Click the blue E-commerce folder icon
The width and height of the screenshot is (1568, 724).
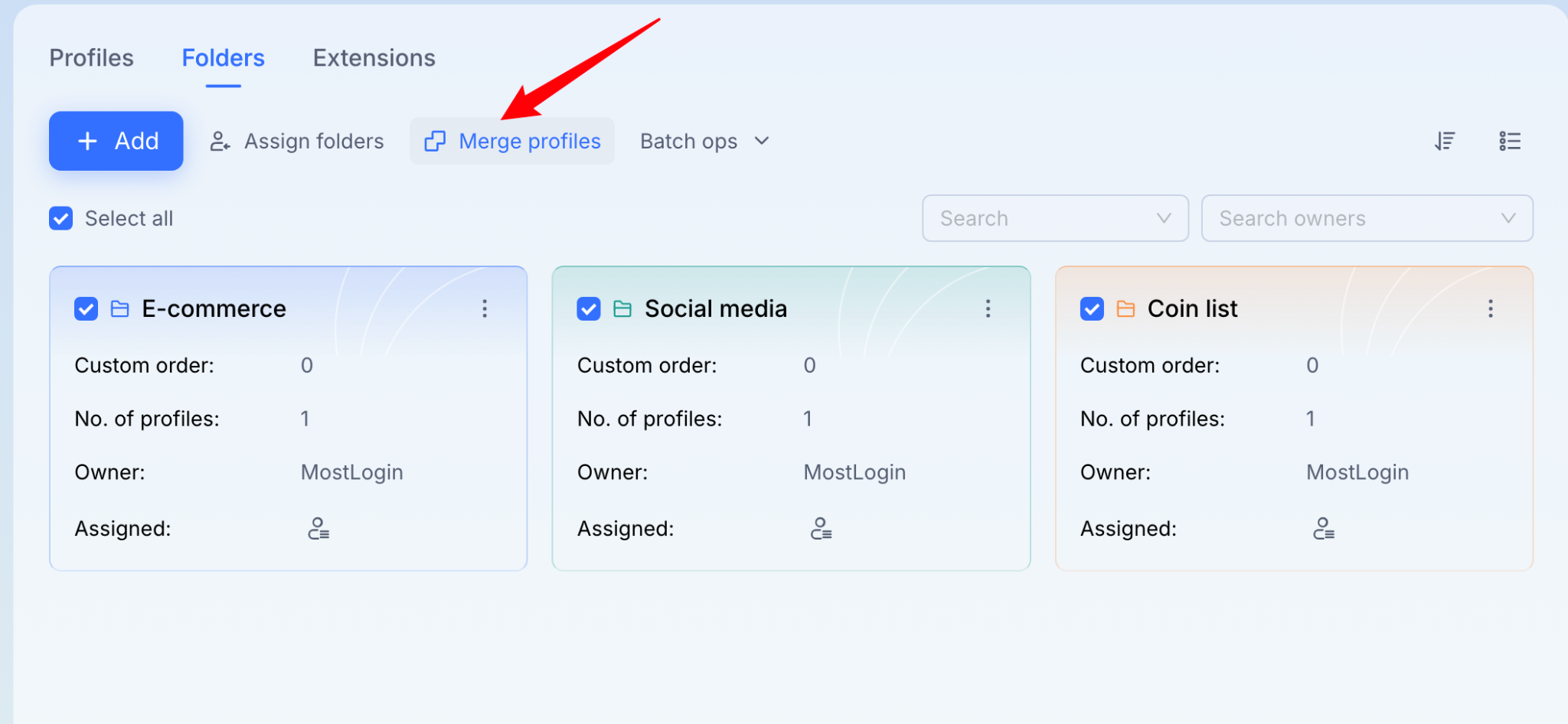pyautogui.click(x=120, y=309)
